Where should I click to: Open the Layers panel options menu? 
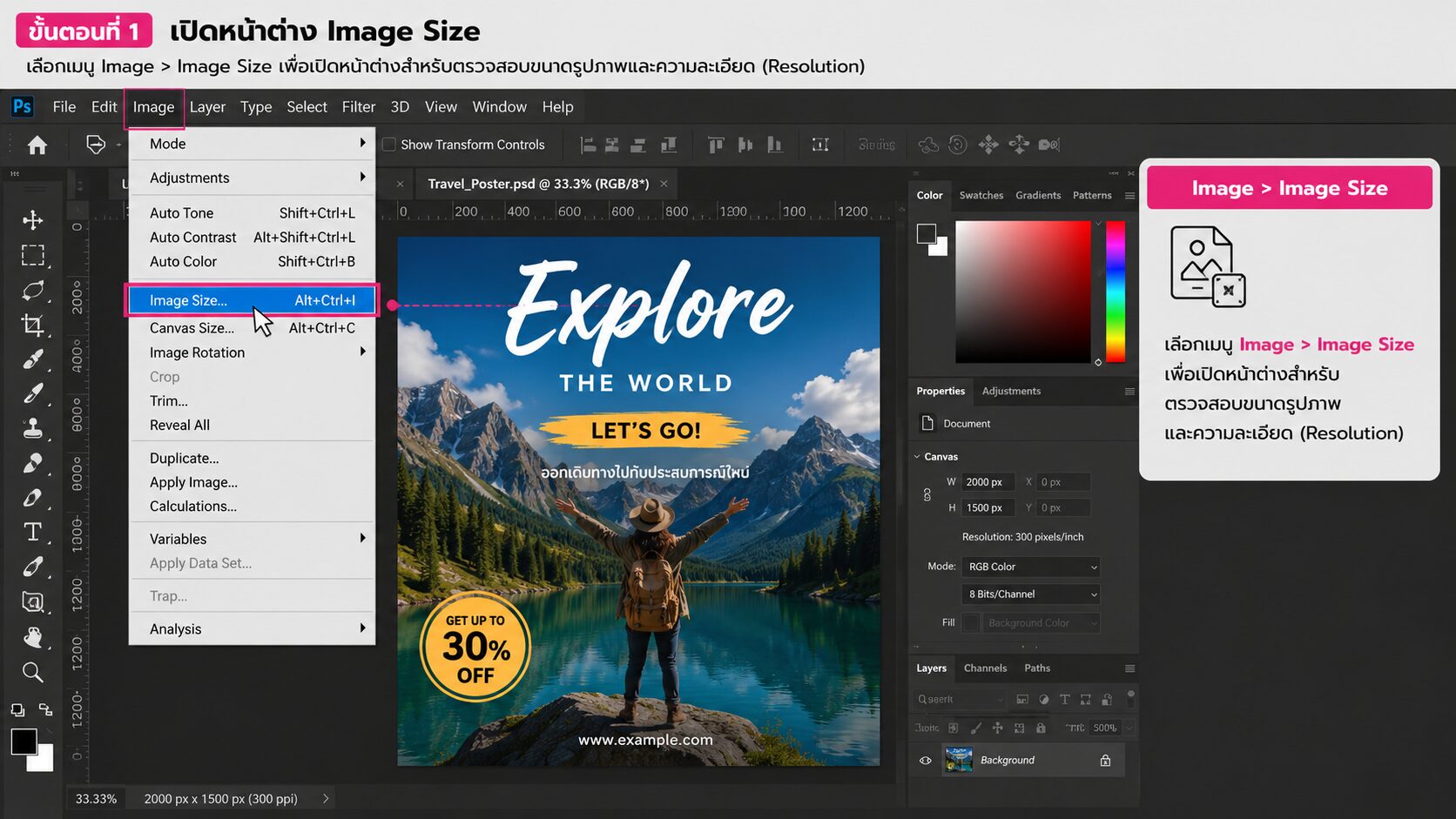(x=1129, y=668)
